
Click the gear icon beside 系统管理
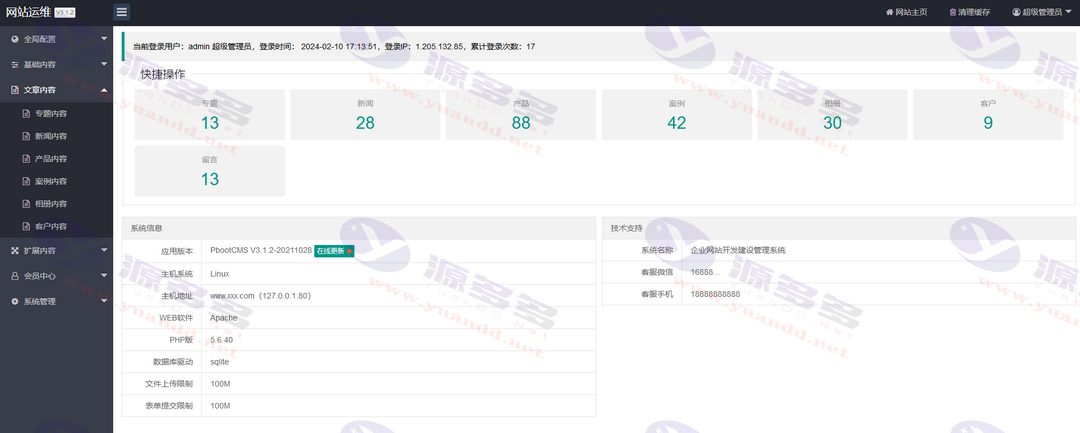14,302
